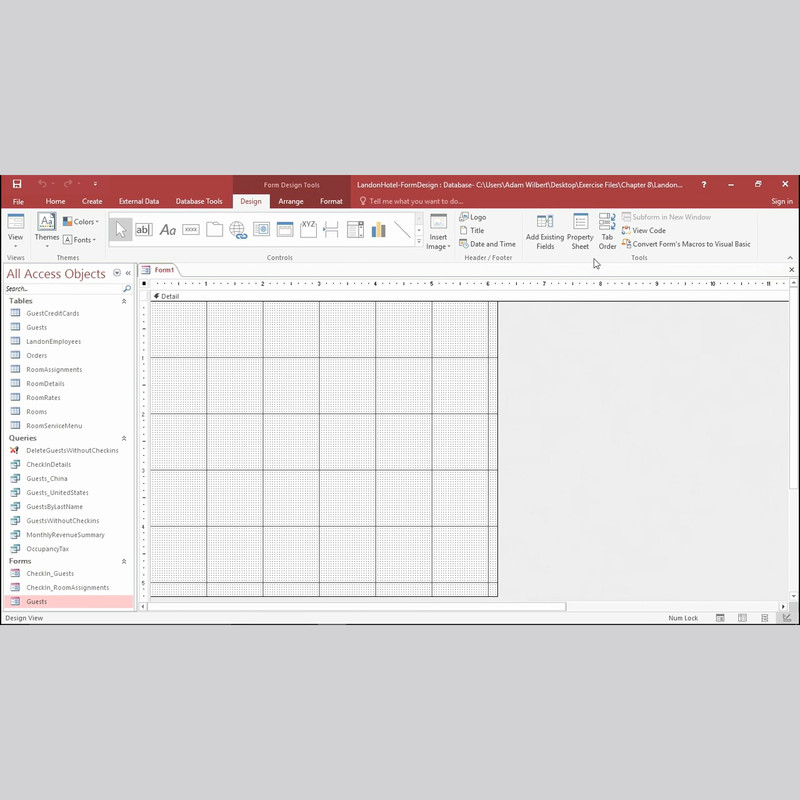Click the Save icon in Quick Access Toolbar

point(17,184)
